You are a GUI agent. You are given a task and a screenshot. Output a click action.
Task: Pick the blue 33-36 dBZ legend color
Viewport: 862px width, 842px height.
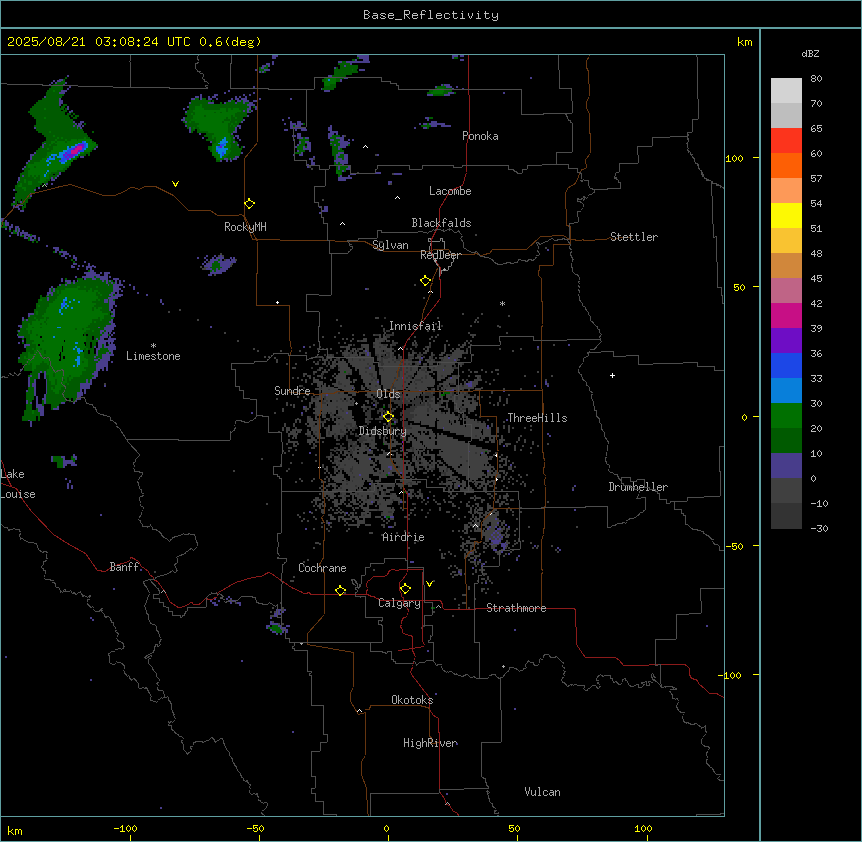[x=786, y=365]
